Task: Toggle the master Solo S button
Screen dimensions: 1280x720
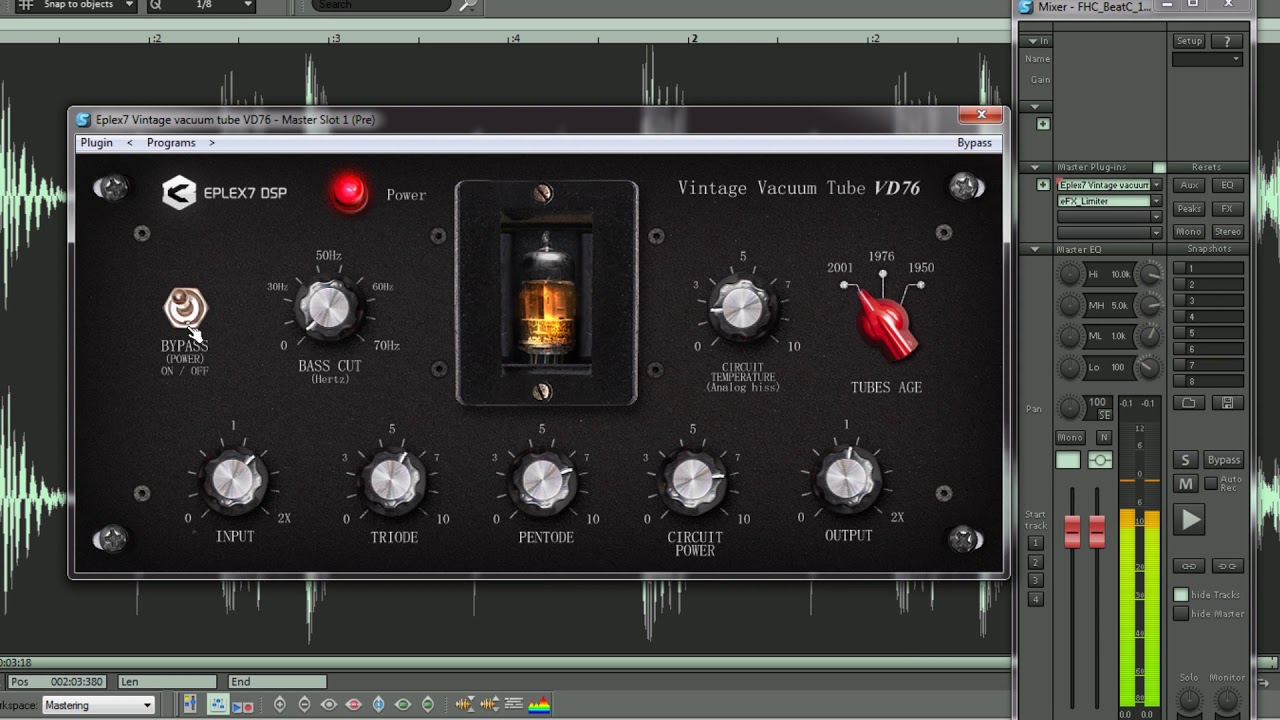Action: 1185,460
